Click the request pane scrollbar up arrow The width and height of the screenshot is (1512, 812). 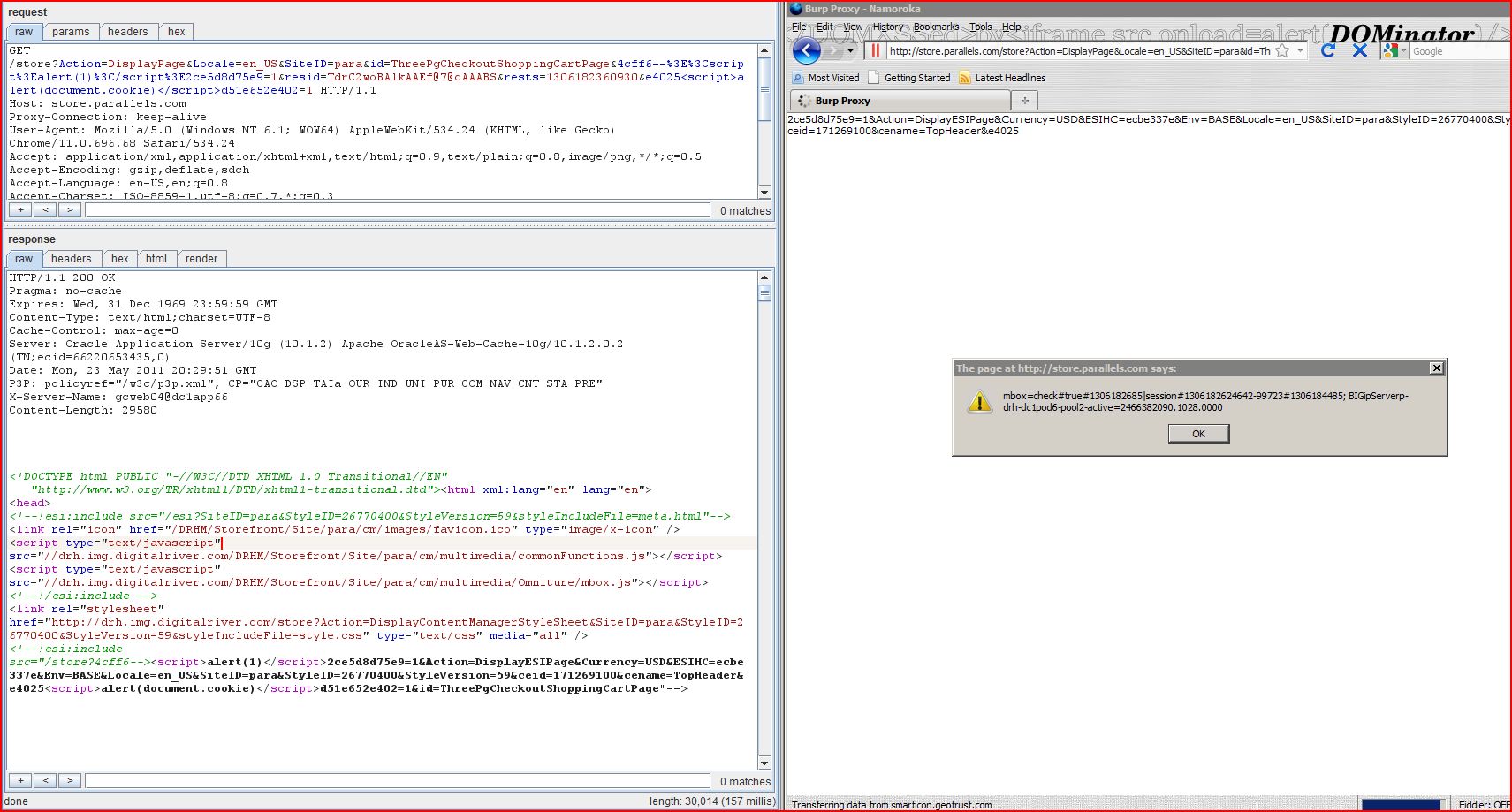tap(764, 51)
